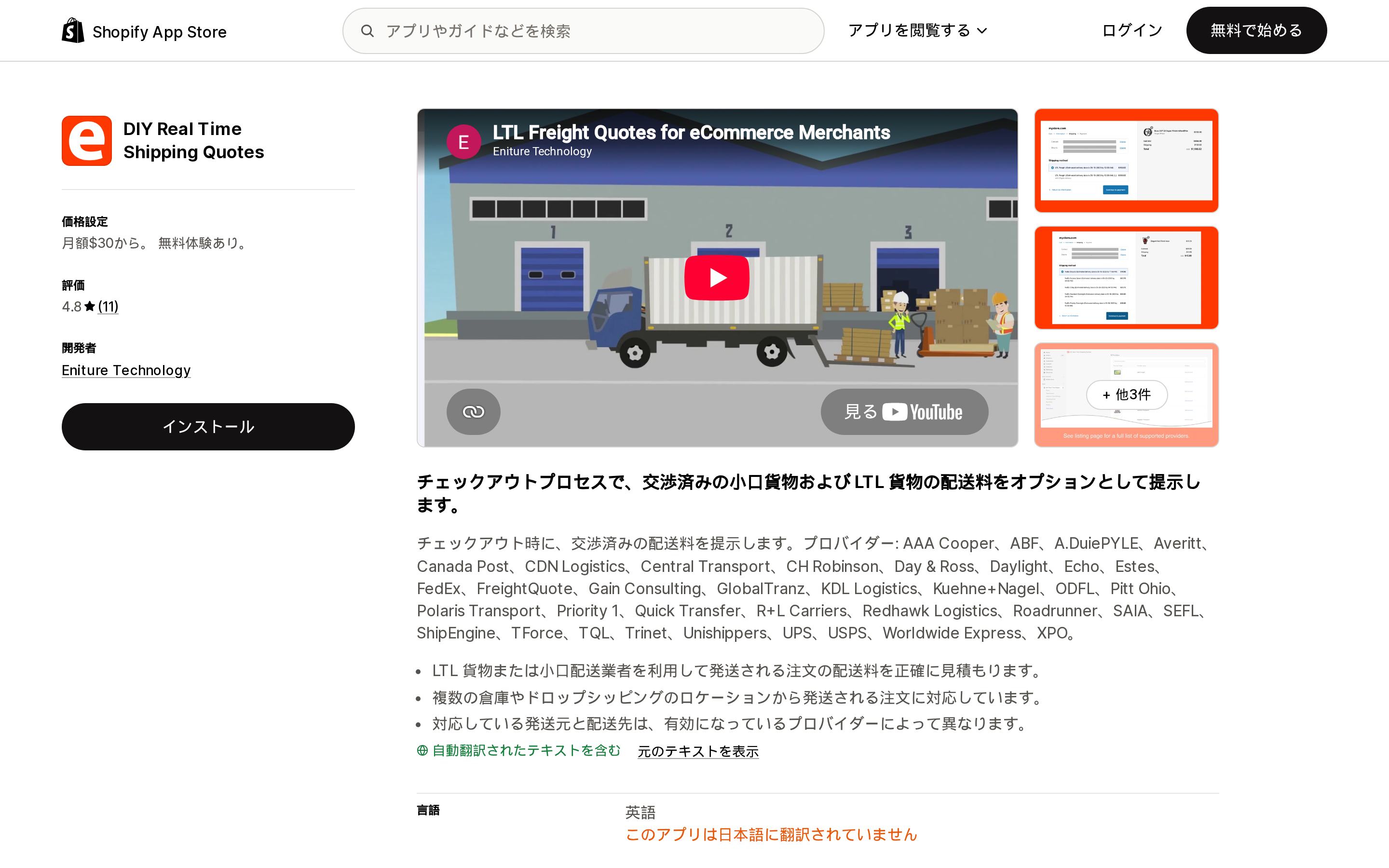Click the 無料で始める button
The height and width of the screenshot is (868, 1389).
point(1256,30)
